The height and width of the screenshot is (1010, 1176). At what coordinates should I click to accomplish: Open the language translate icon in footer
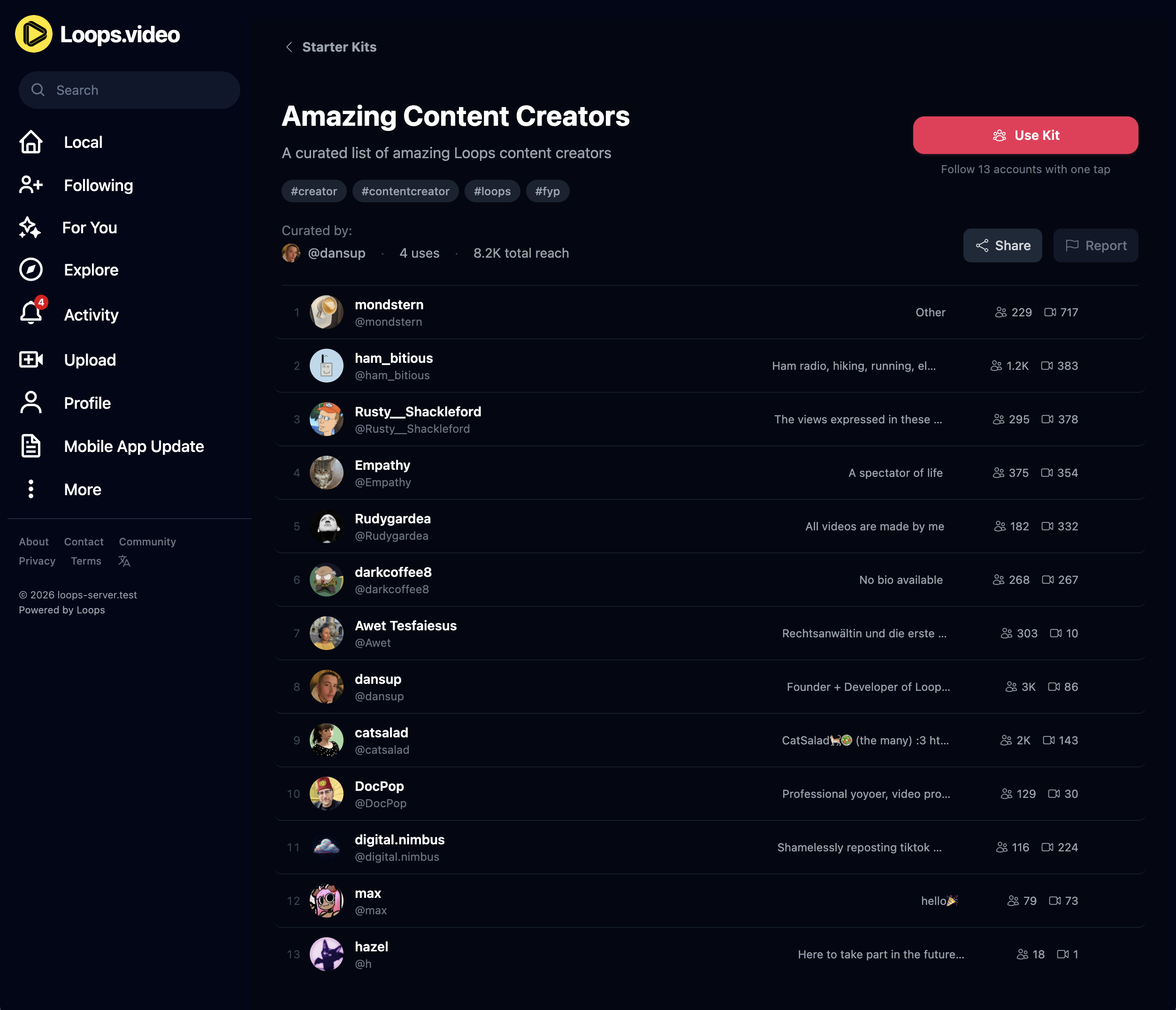(x=124, y=561)
